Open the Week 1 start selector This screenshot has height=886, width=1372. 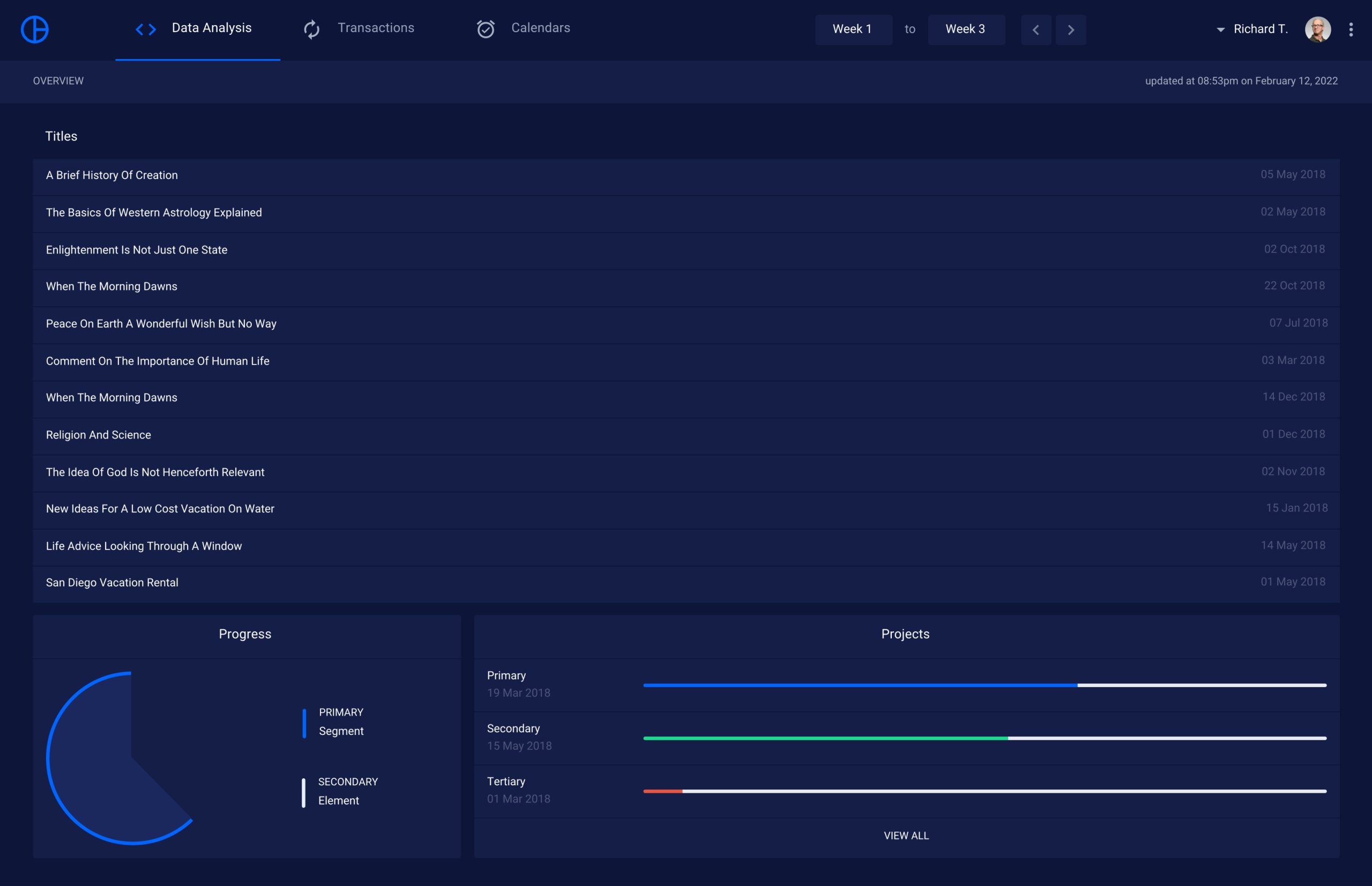853,29
